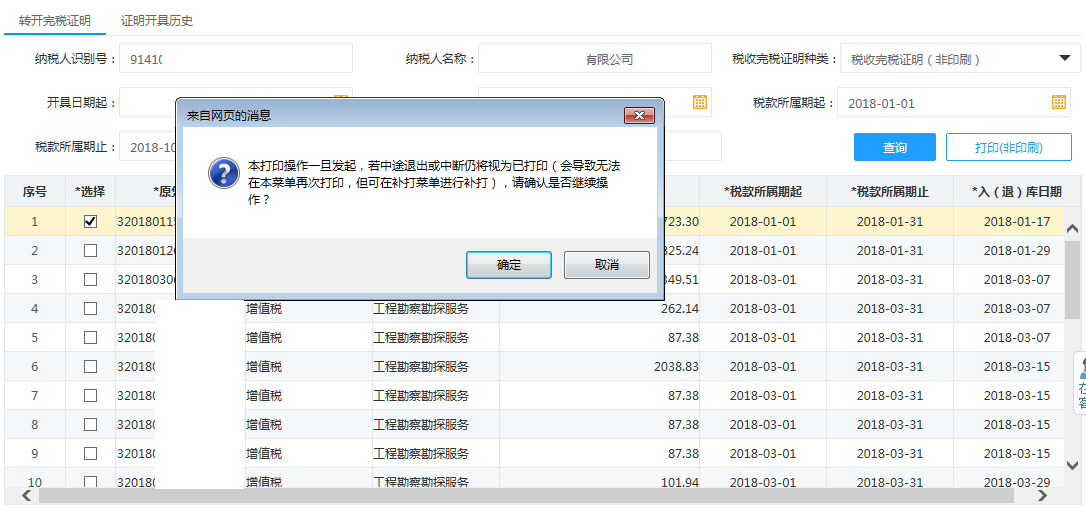Check the row 5 selection checkbox

coord(90,338)
